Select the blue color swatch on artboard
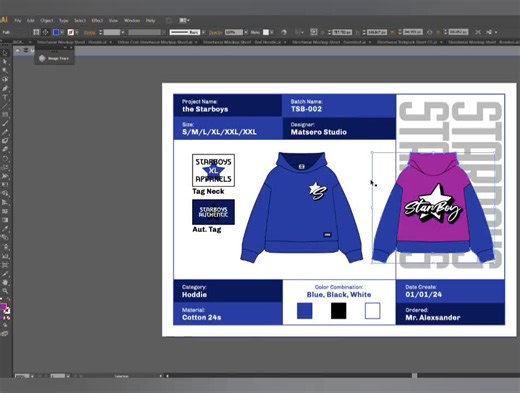Image resolution: width=520 pixels, height=393 pixels. [x=304, y=311]
